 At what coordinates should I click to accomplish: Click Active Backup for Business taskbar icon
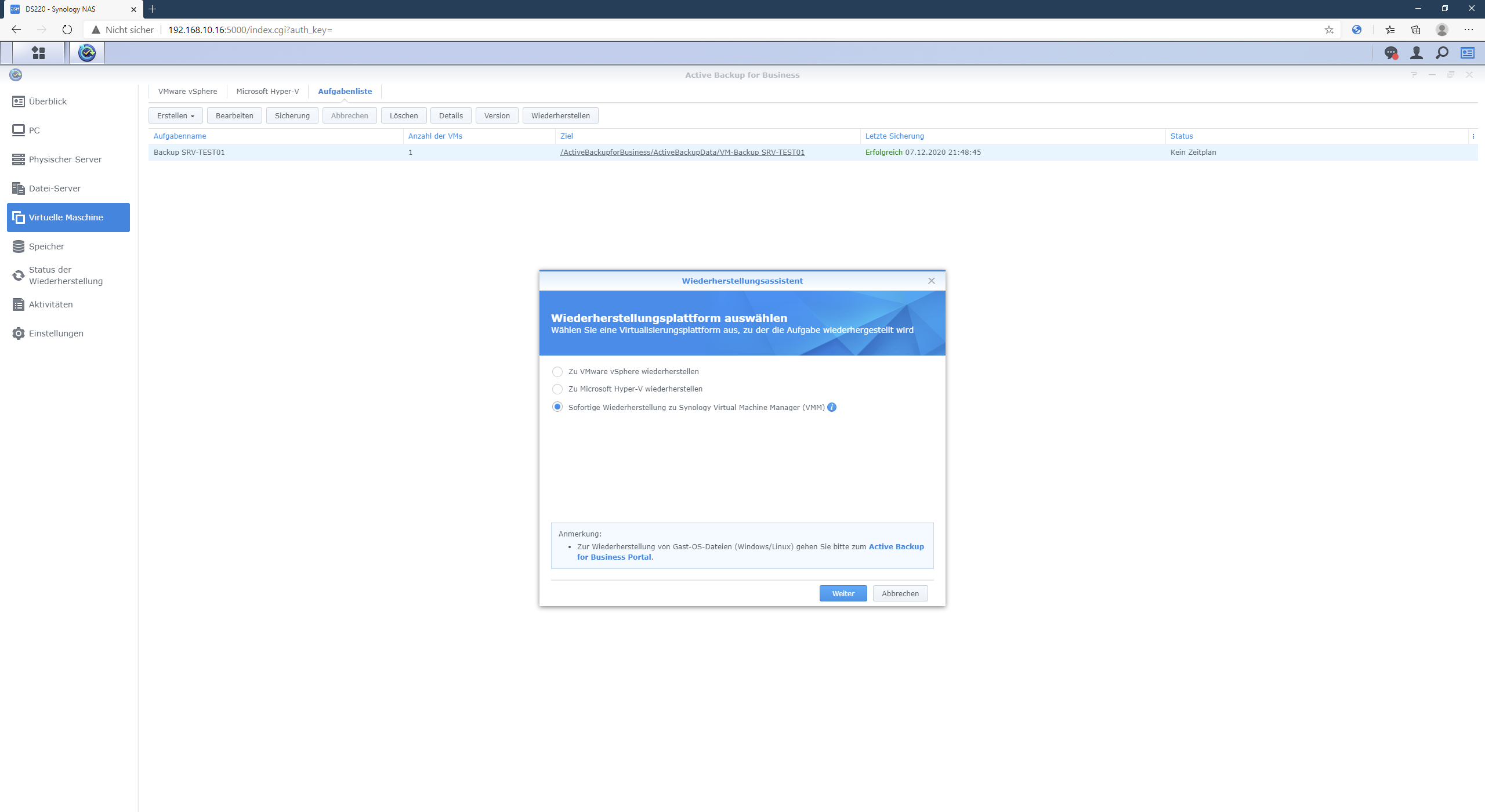coord(87,53)
